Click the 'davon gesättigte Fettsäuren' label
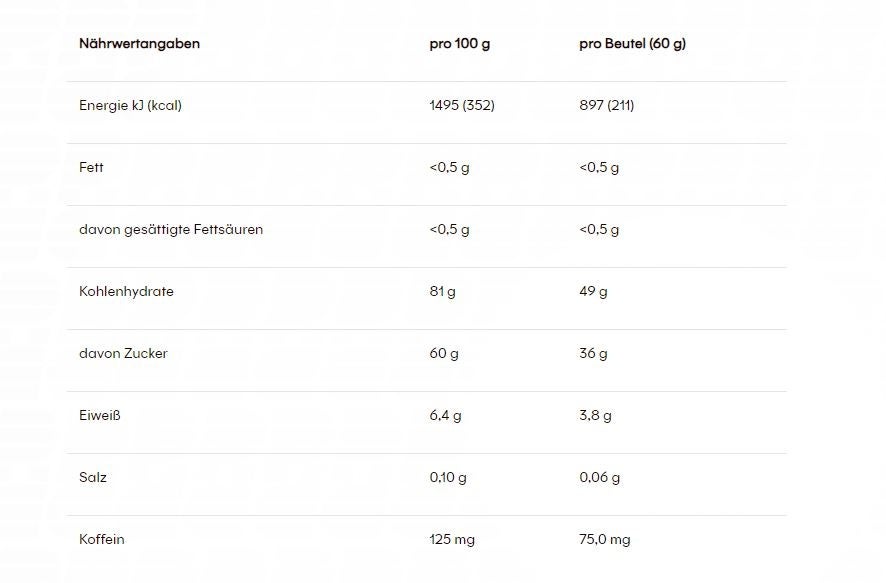This screenshot has height=583, width=886. [x=171, y=230]
